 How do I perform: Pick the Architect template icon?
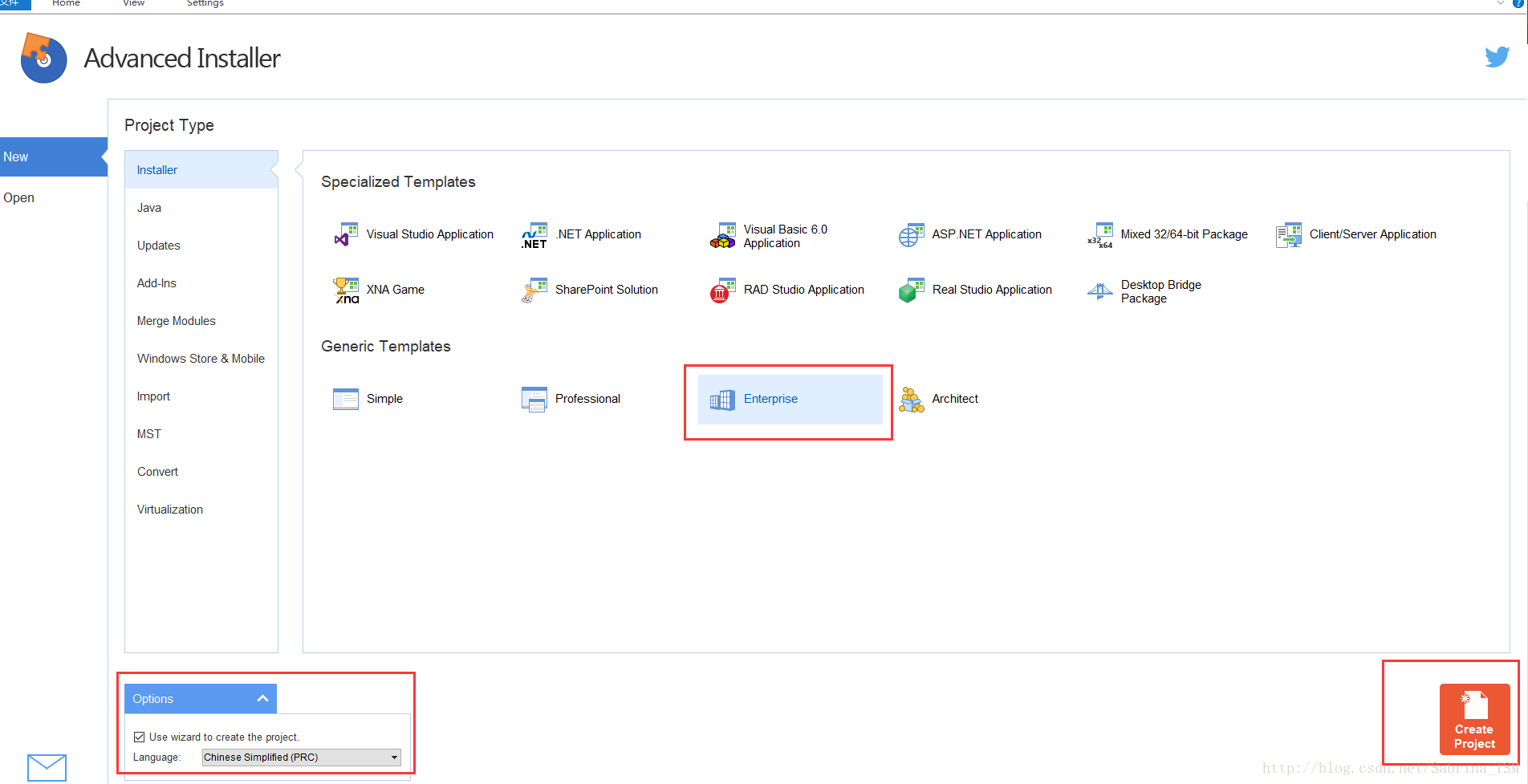click(x=911, y=399)
